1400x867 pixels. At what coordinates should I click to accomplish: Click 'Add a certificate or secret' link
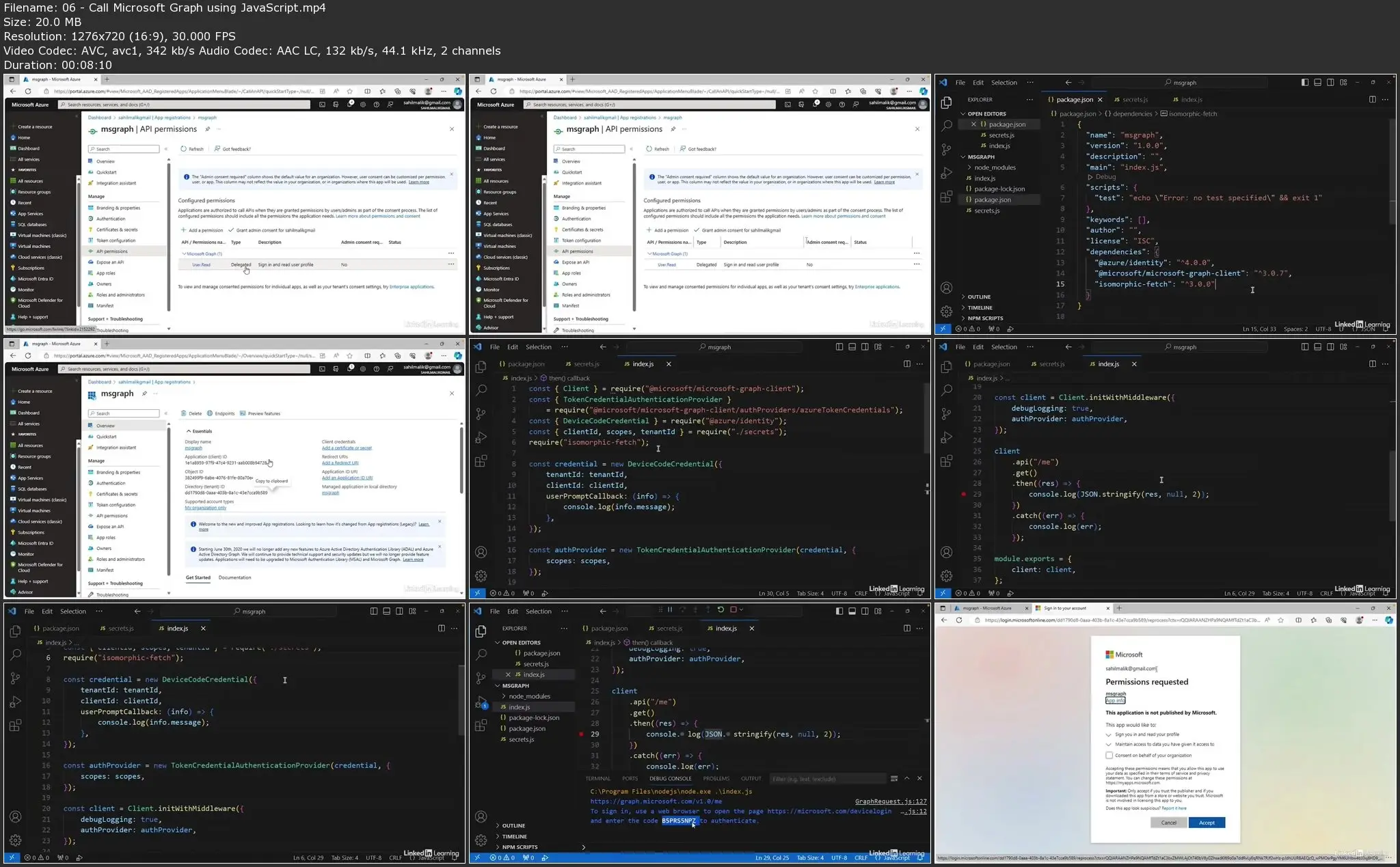347,448
